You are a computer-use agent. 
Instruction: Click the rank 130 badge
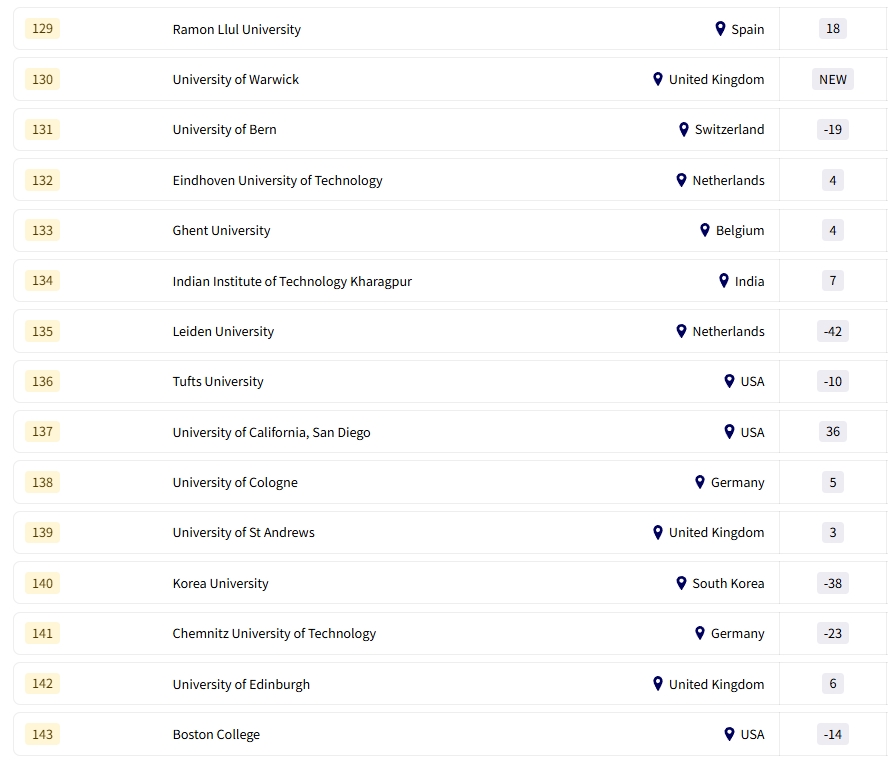coord(43,79)
